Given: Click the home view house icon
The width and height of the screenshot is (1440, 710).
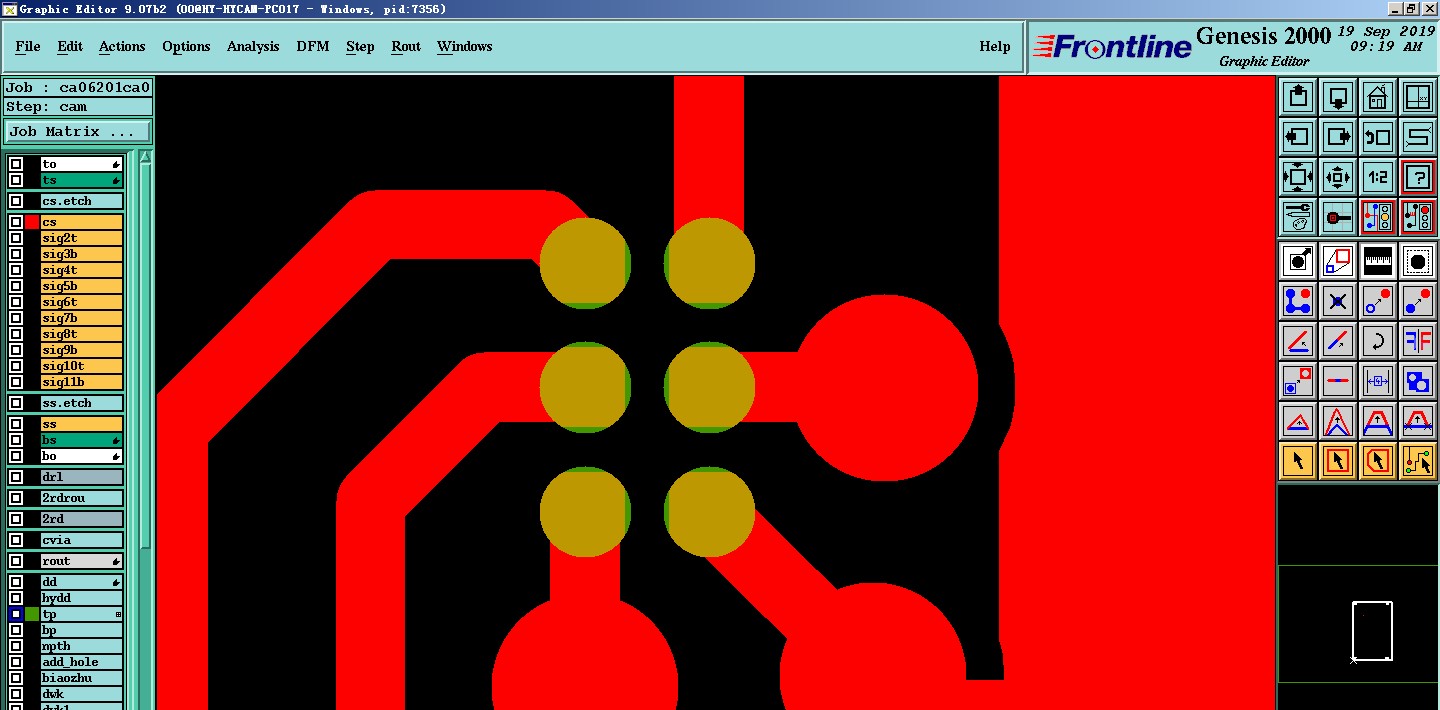Looking at the screenshot, I should [x=1378, y=97].
